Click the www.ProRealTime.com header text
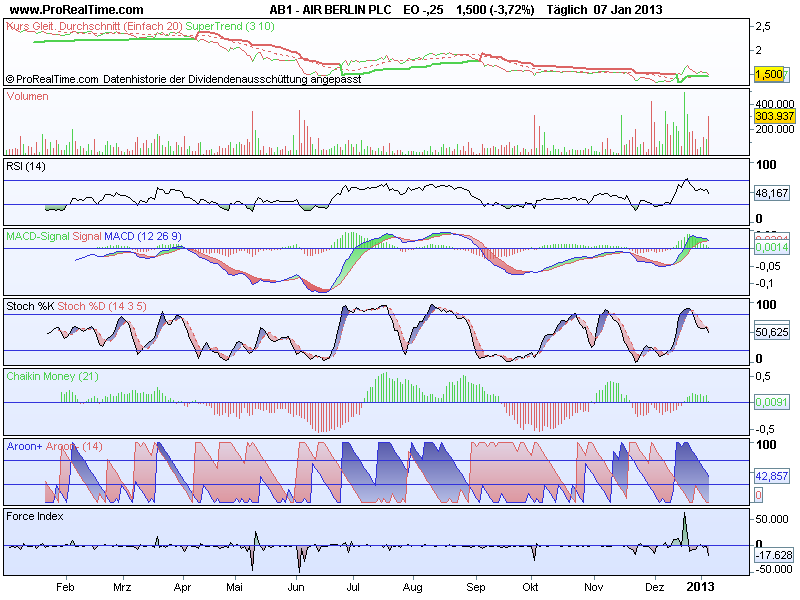 [77, 10]
